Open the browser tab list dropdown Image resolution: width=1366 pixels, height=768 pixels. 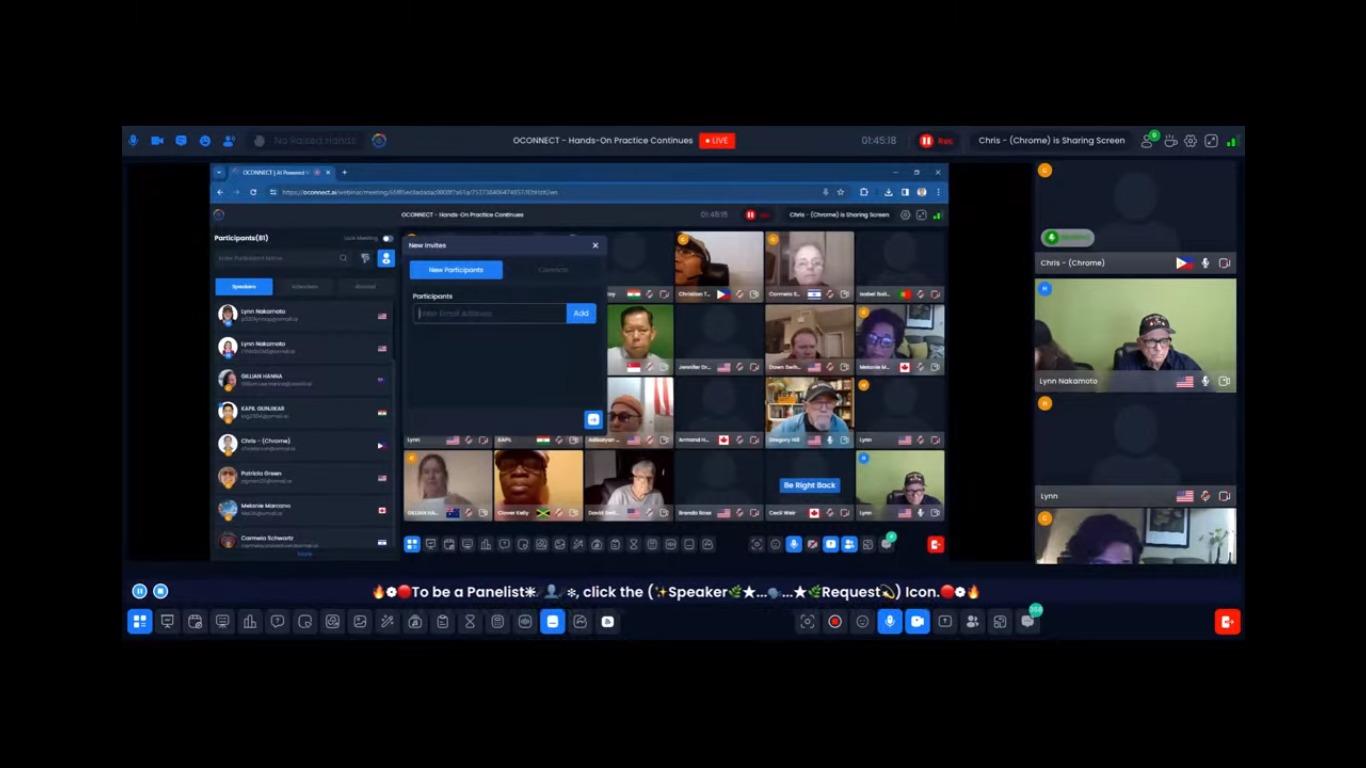point(220,172)
